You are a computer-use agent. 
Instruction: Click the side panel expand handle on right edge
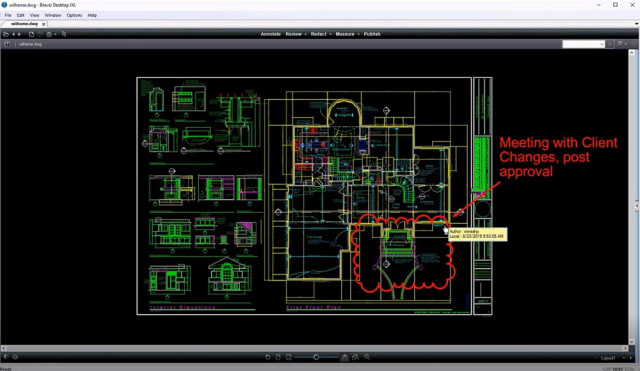(x=637, y=205)
